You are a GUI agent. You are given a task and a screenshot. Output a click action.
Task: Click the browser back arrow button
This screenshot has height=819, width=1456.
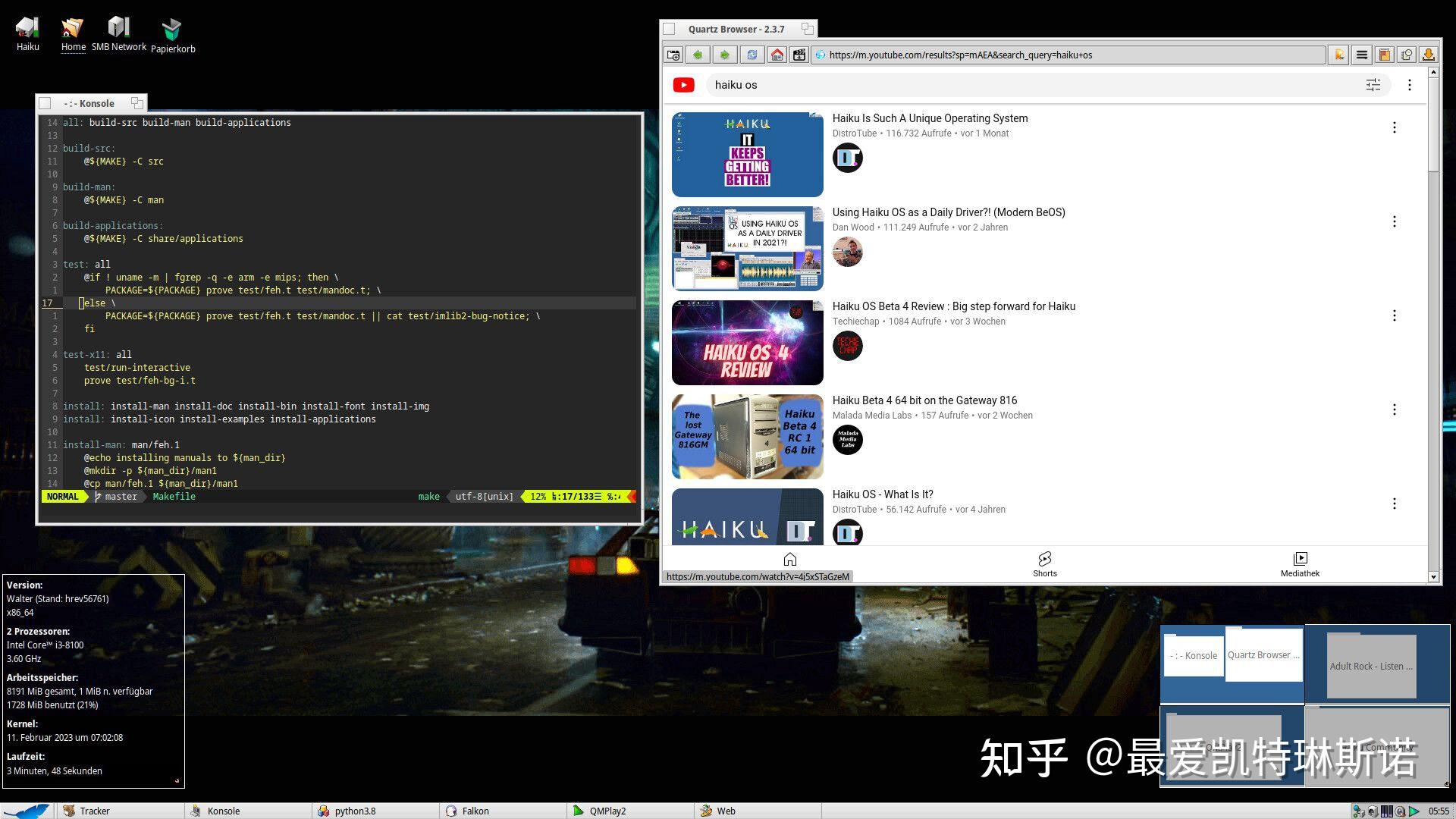coord(698,55)
